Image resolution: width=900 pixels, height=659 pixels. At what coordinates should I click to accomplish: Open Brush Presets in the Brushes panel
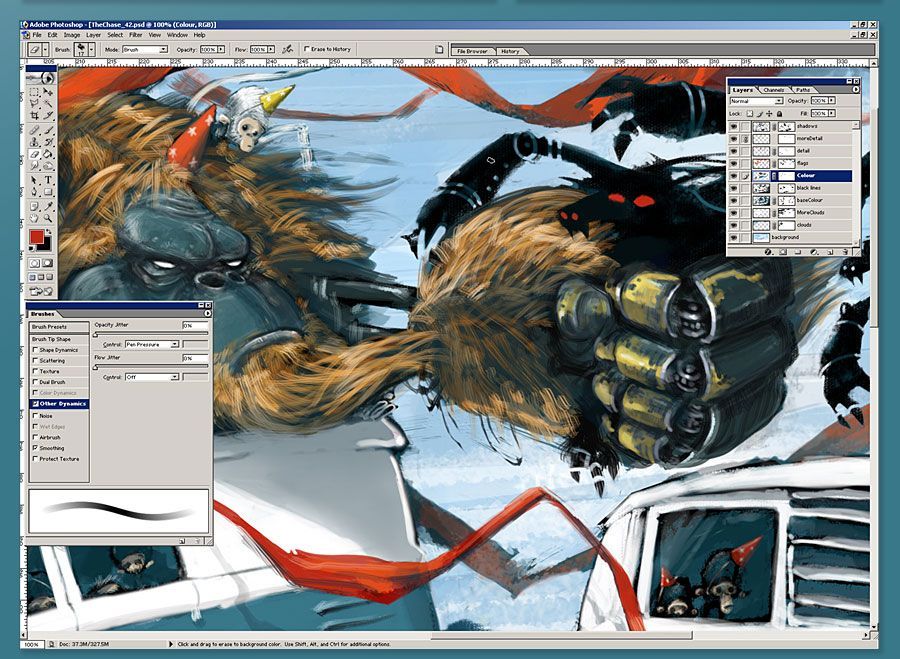coord(59,327)
